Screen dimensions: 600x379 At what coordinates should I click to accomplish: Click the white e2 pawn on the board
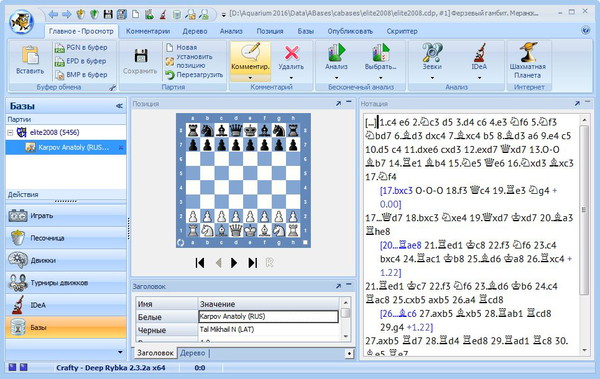click(250, 216)
